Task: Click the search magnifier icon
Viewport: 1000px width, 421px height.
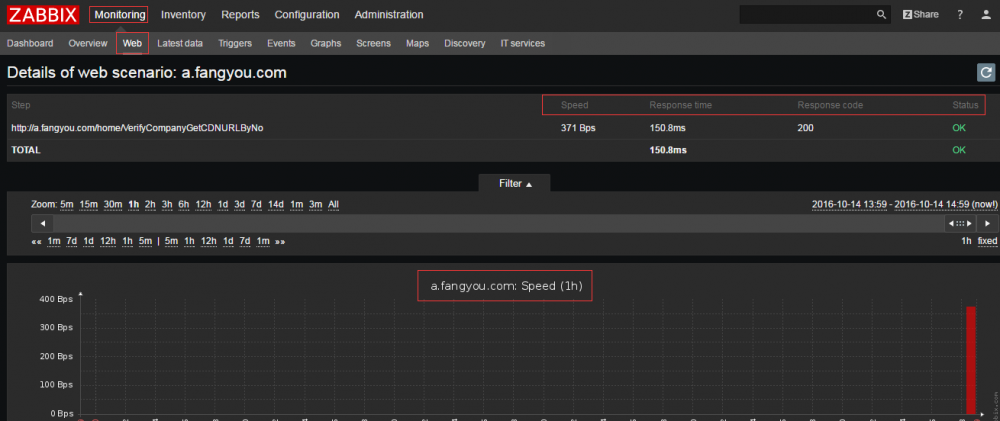Action: [881, 15]
